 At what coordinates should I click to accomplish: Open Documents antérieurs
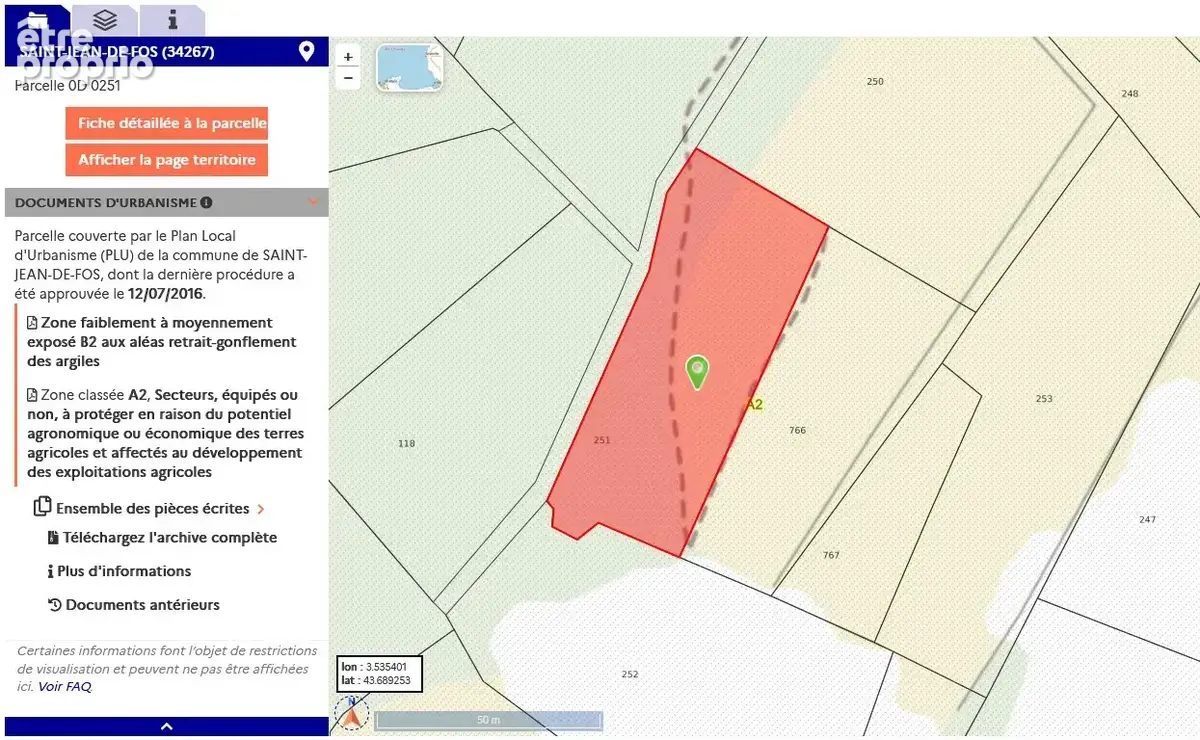tap(143, 605)
